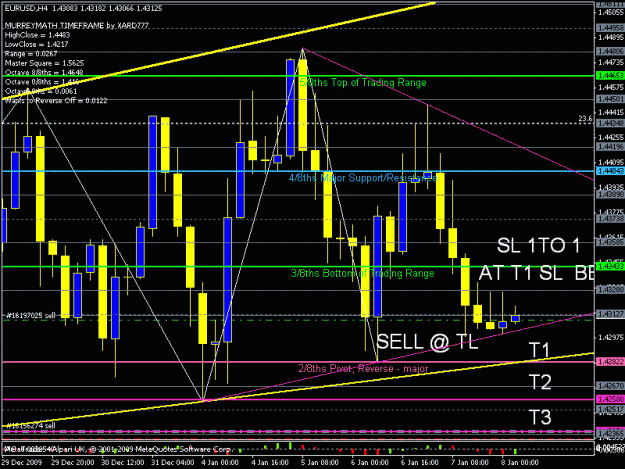
Task: Select the 3/8ths Bottom of Trading Range label
Action: pyautogui.click(x=362, y=273)
